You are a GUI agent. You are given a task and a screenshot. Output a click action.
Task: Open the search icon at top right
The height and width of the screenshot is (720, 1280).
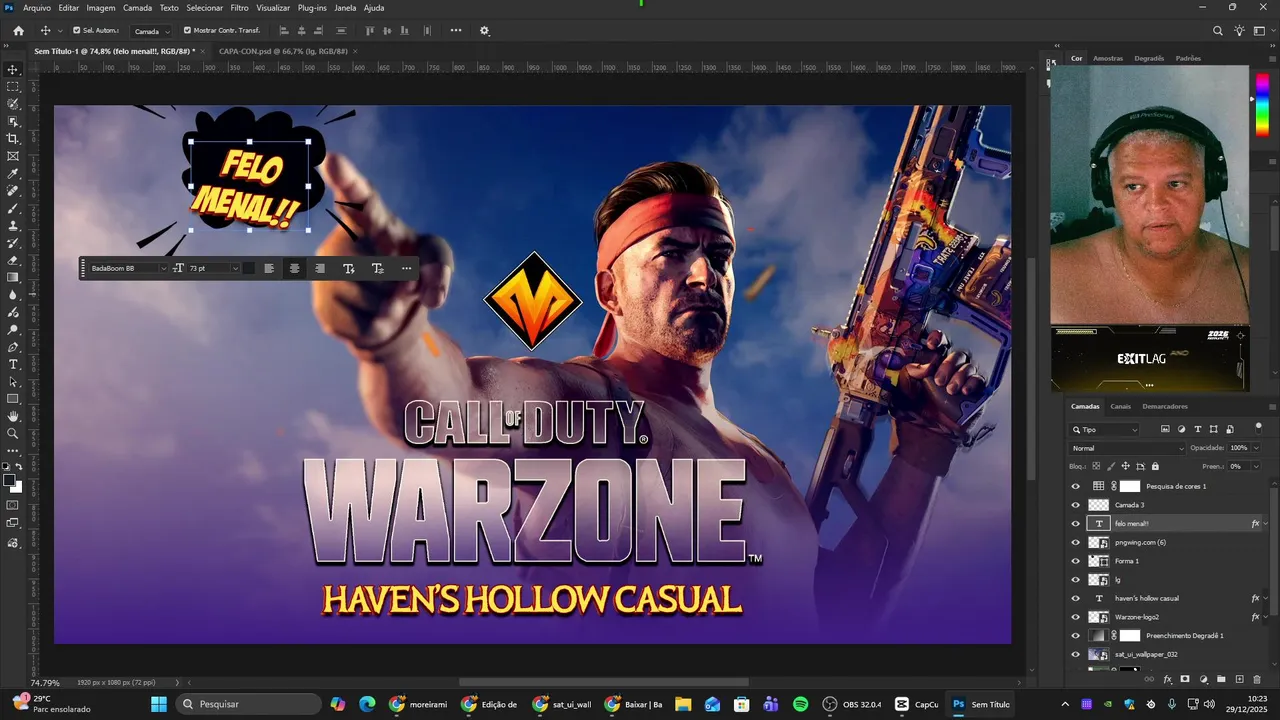point(1218,31)
